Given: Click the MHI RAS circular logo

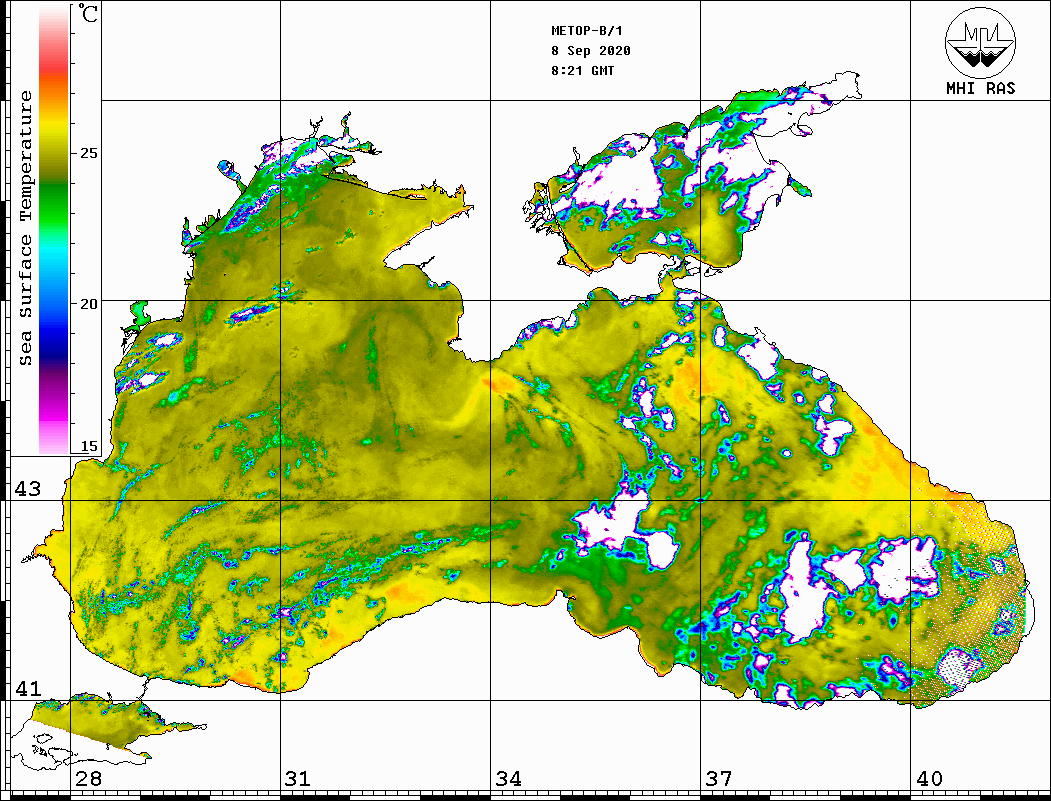Looking at the screenshot, I should 981,42.
